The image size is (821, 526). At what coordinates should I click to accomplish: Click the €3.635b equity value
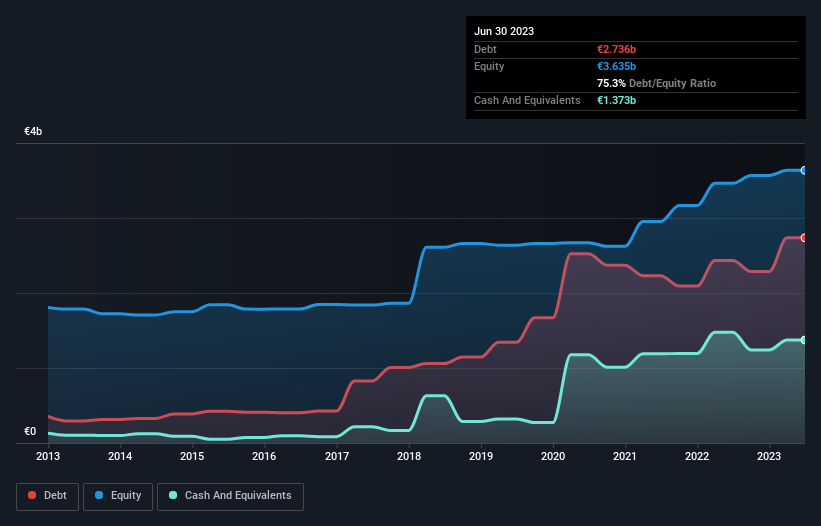616,66
